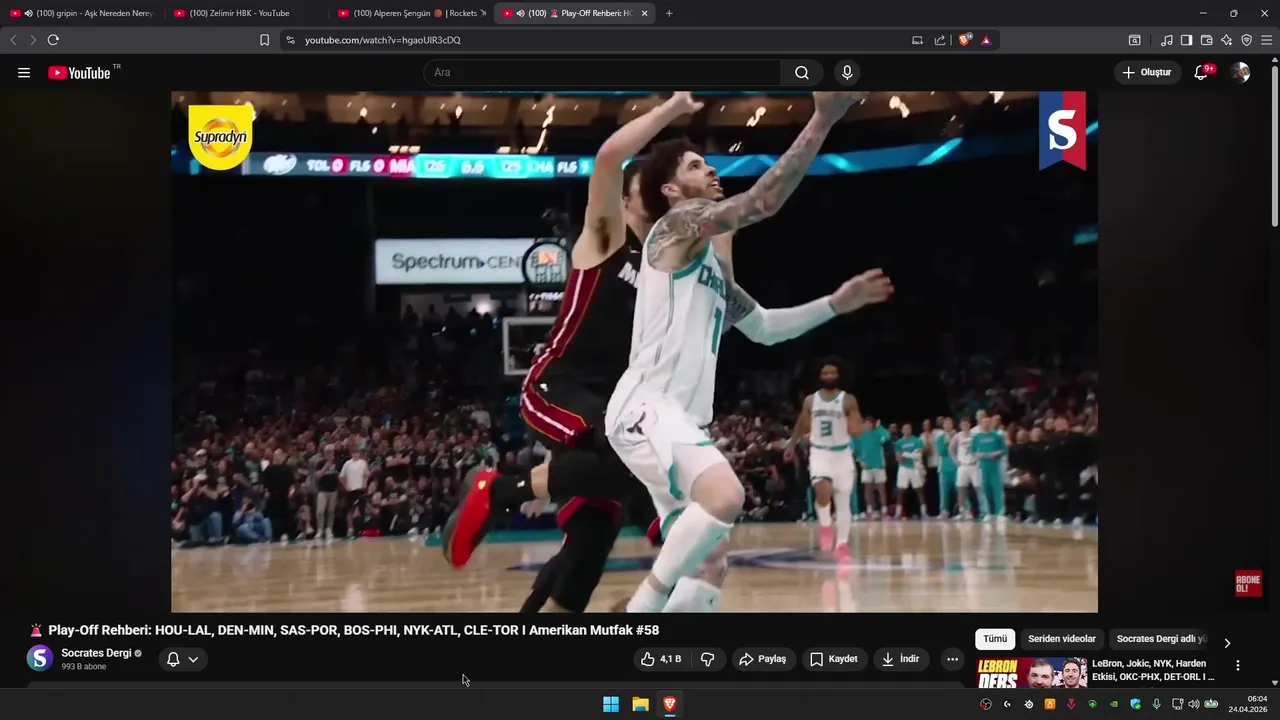
Task: Select the Seriden videolar chip
Action: coord(1062,639)
